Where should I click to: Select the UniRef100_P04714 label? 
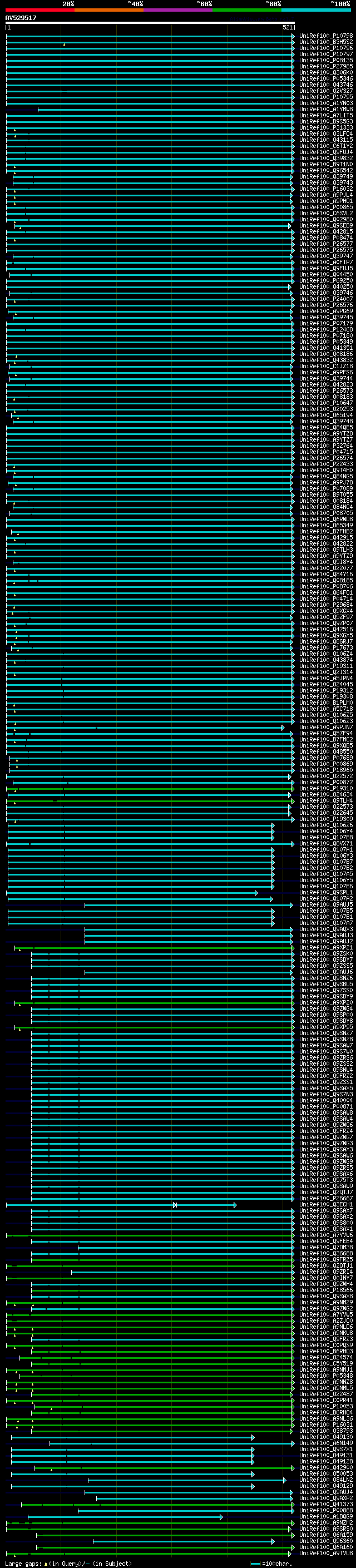[x=326, y=599]
